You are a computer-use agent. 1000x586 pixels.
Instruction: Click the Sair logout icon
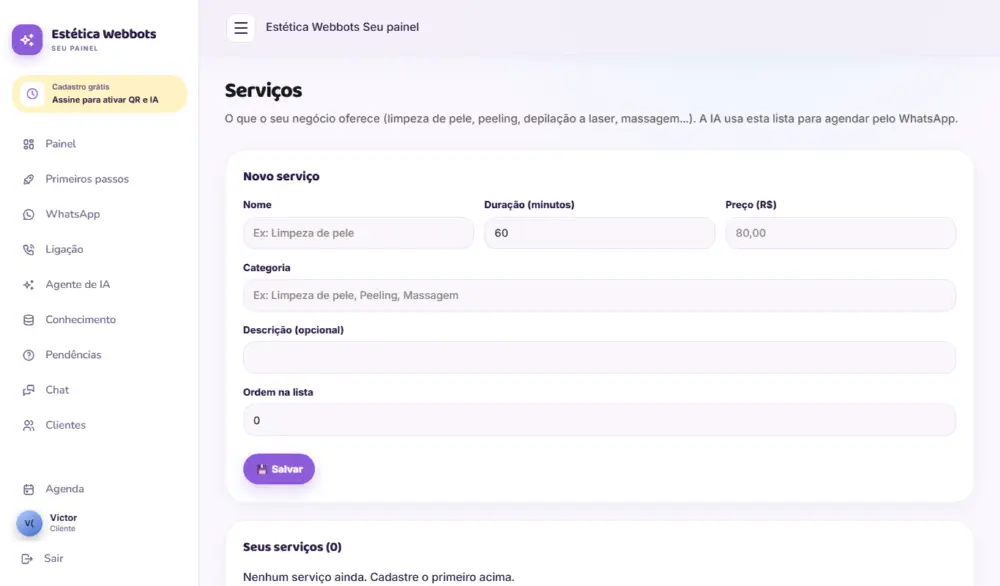(x=27, y=559)
